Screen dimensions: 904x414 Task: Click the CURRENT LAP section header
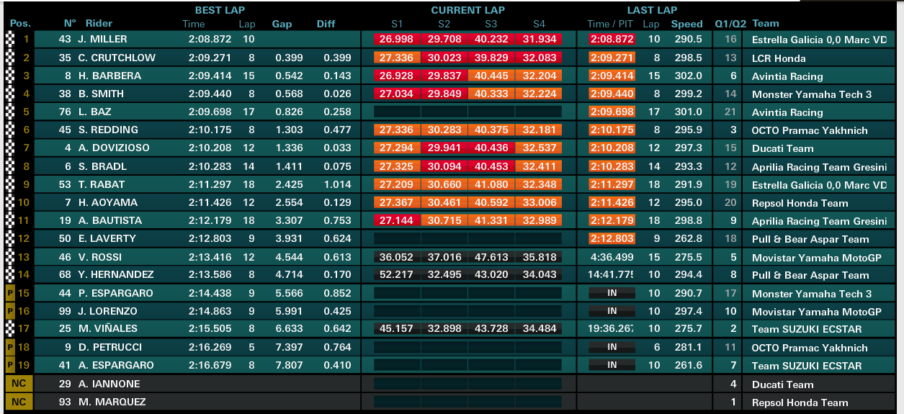click(x=466, y=10)
